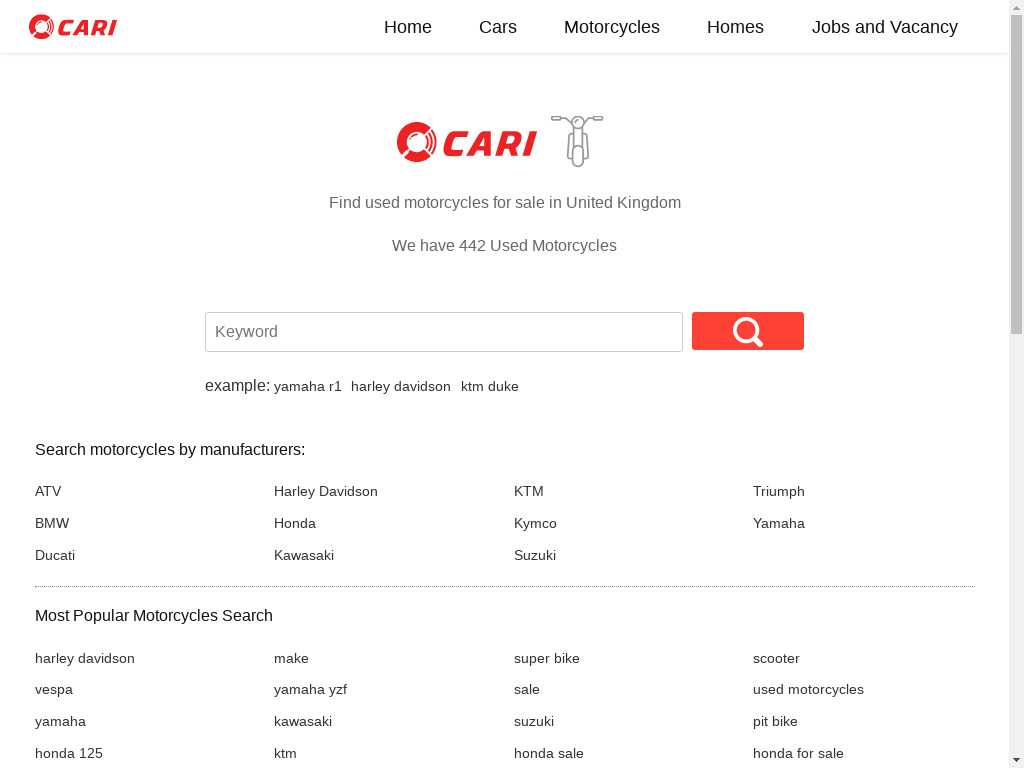
Task: Select the 'vespa' popular search
Action: (54, 689)
